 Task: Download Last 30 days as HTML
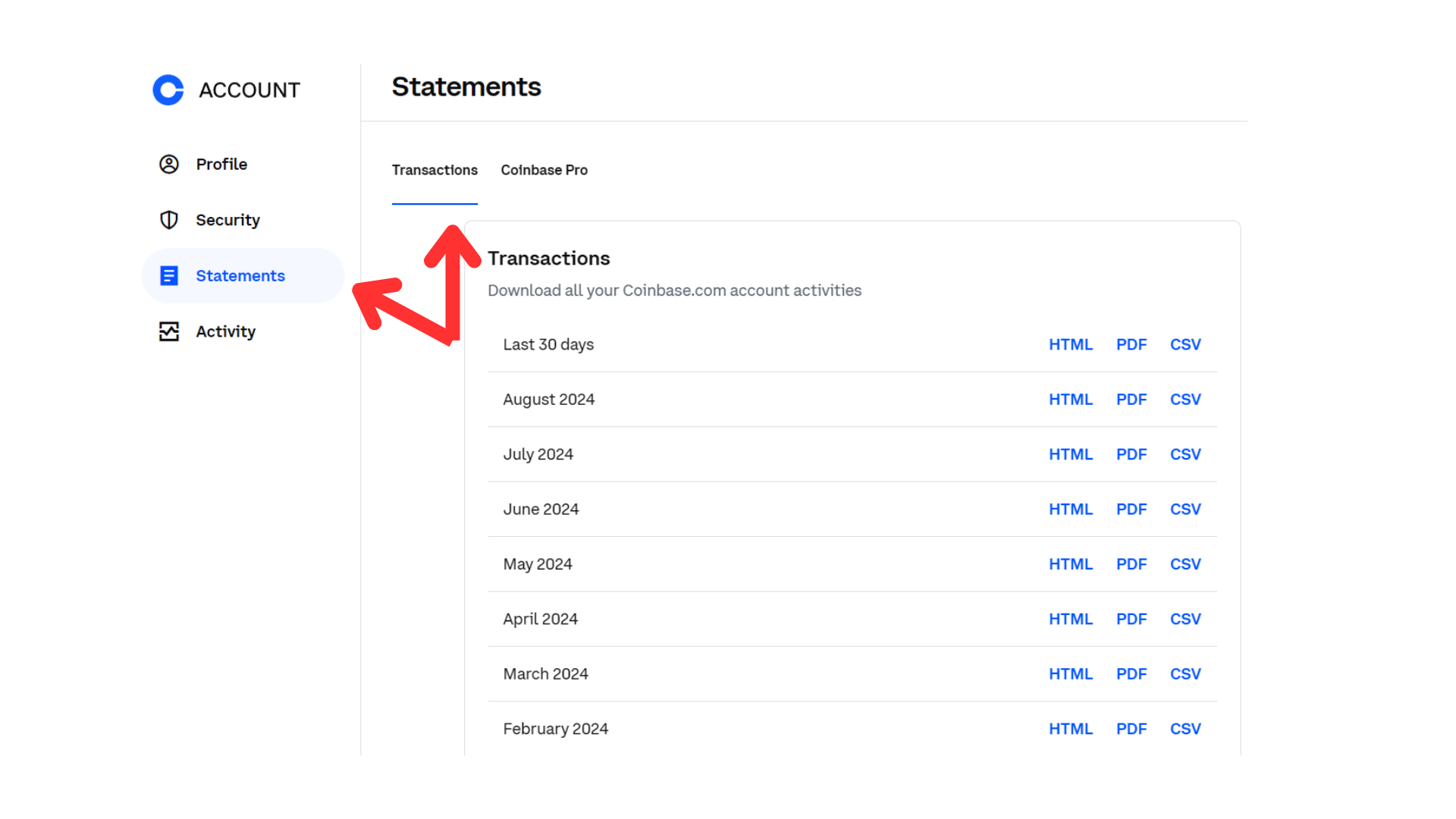click(1070, 344)
